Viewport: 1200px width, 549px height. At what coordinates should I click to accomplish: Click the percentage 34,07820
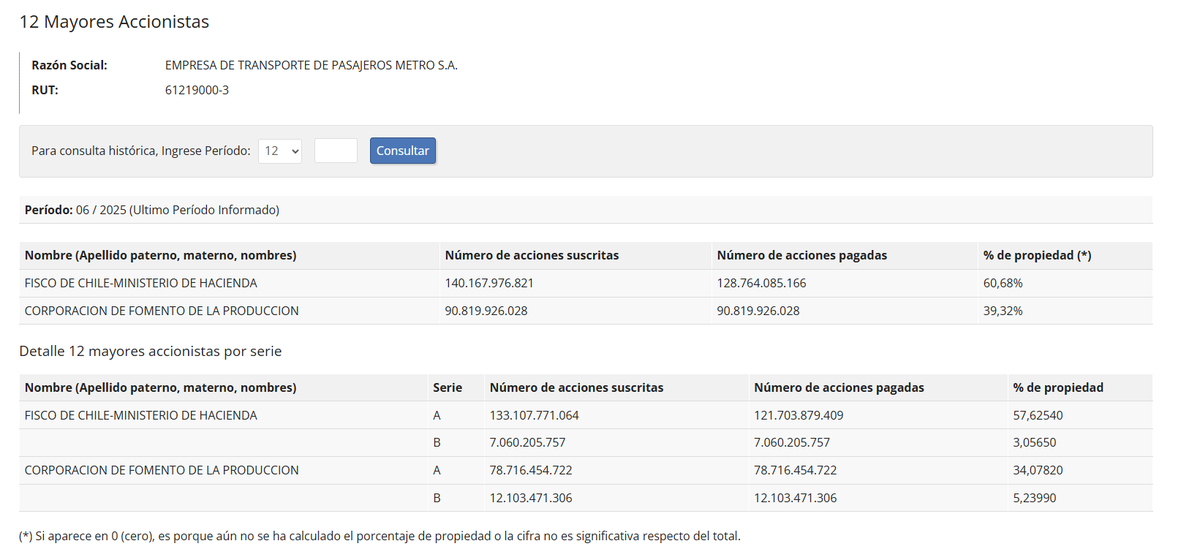tap(1038, 470)
